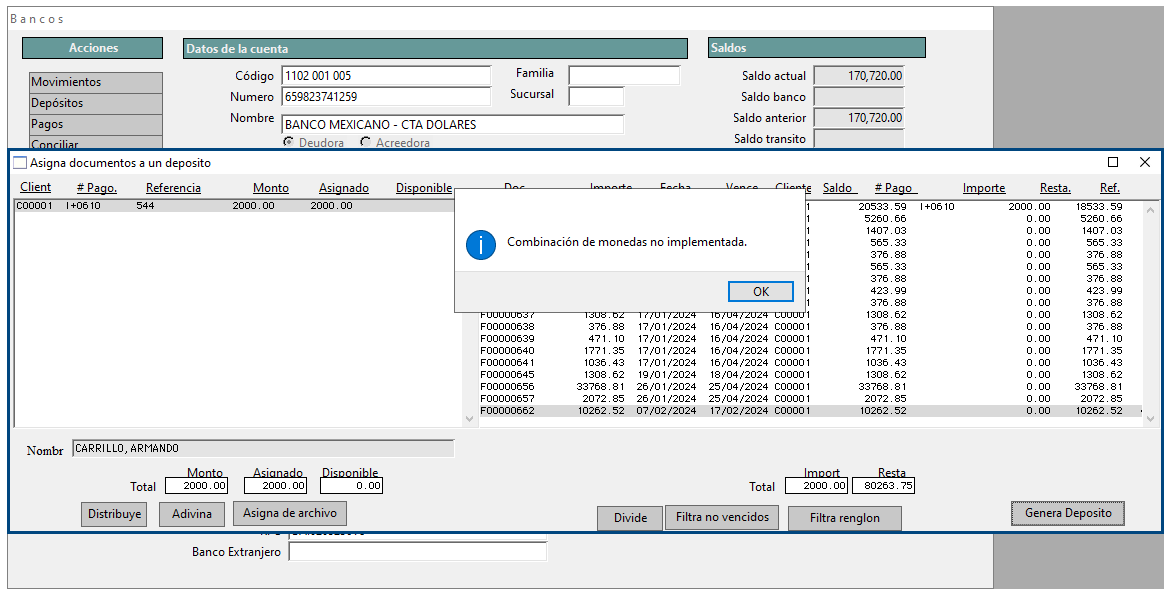Select document row F00000657

click(811, 398)
